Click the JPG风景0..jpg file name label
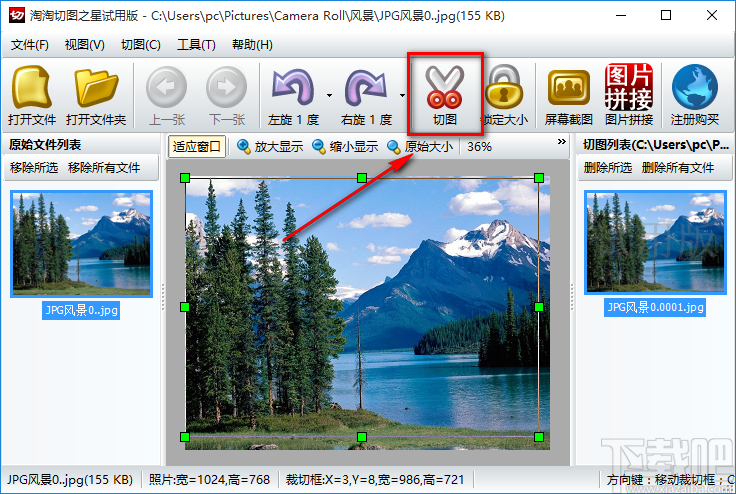 click(81, 310)
